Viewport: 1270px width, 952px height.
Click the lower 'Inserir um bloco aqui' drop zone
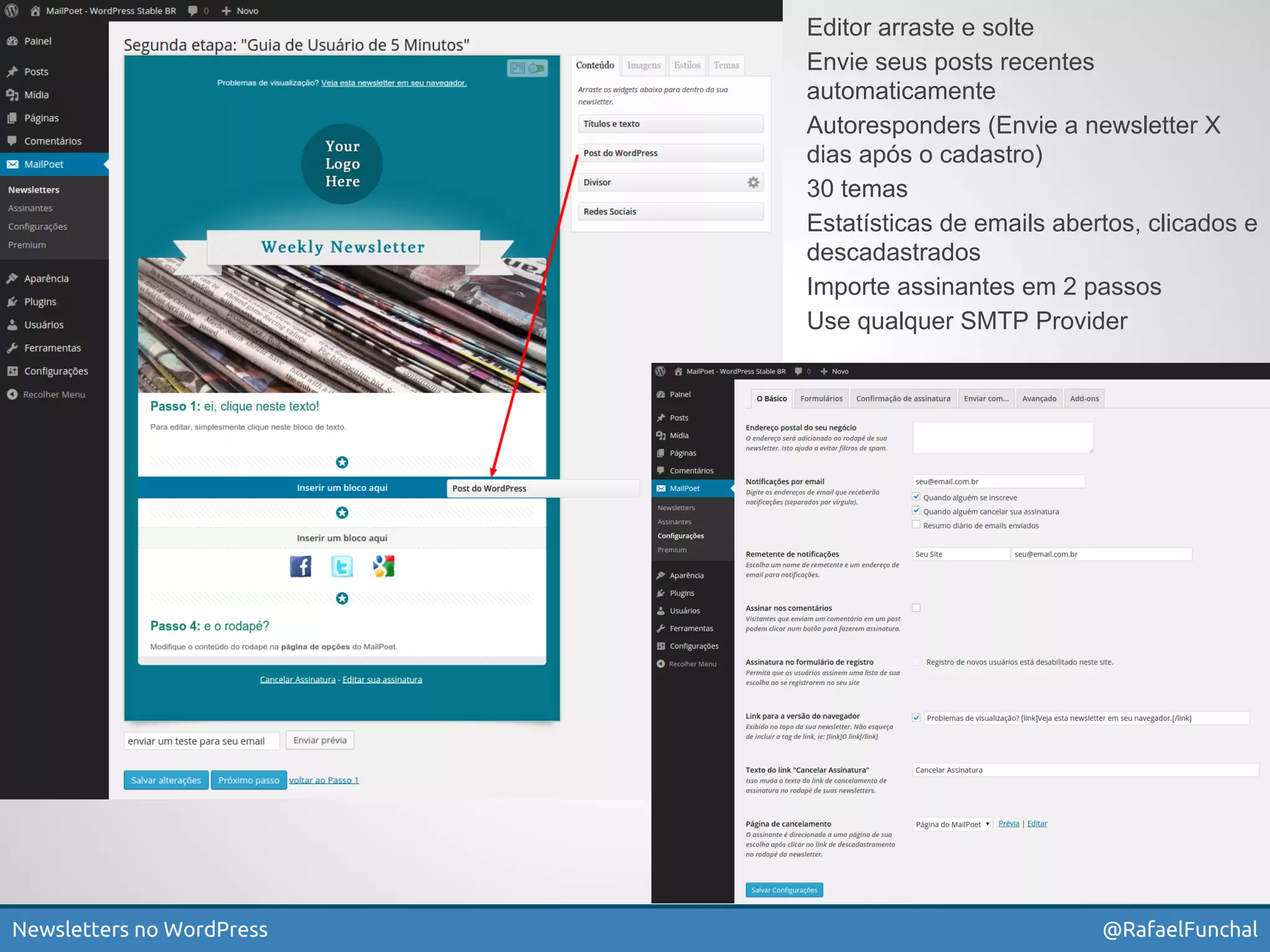coord(342,538)
